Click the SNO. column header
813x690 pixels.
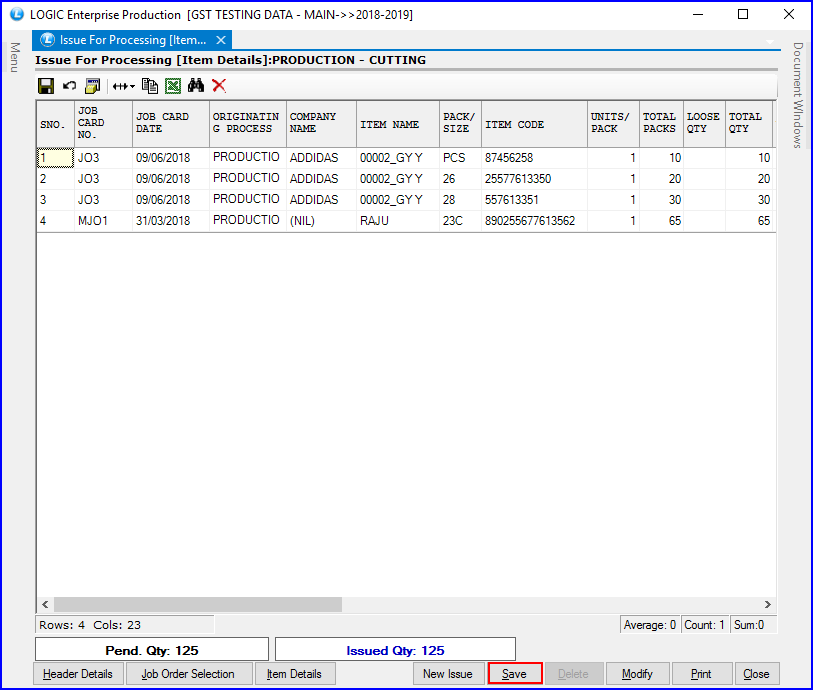click(x=55, y=124)
